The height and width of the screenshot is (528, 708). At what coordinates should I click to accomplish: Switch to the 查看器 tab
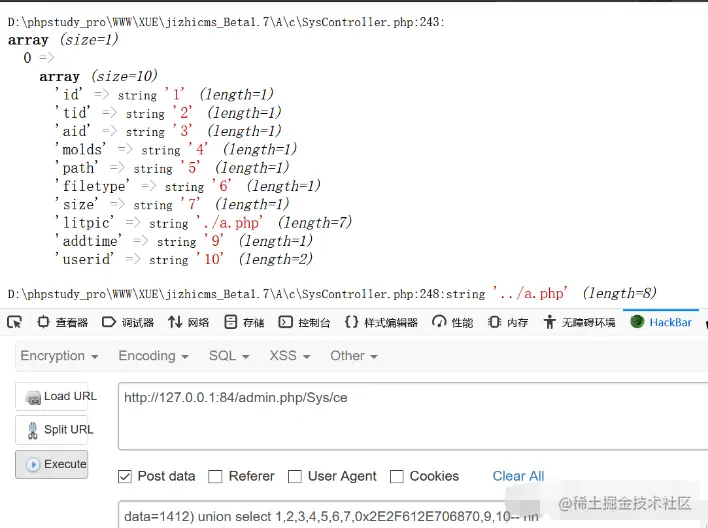[62, 322]
